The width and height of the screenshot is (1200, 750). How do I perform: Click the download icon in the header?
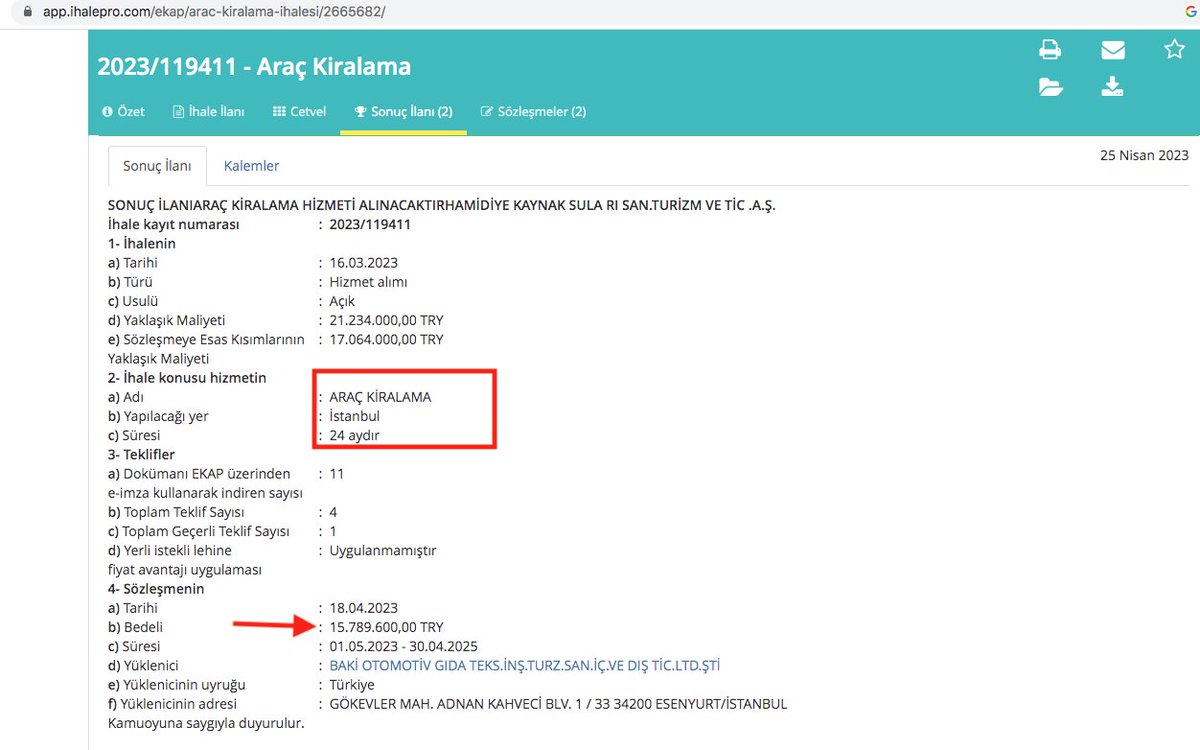coord(1113,87)
